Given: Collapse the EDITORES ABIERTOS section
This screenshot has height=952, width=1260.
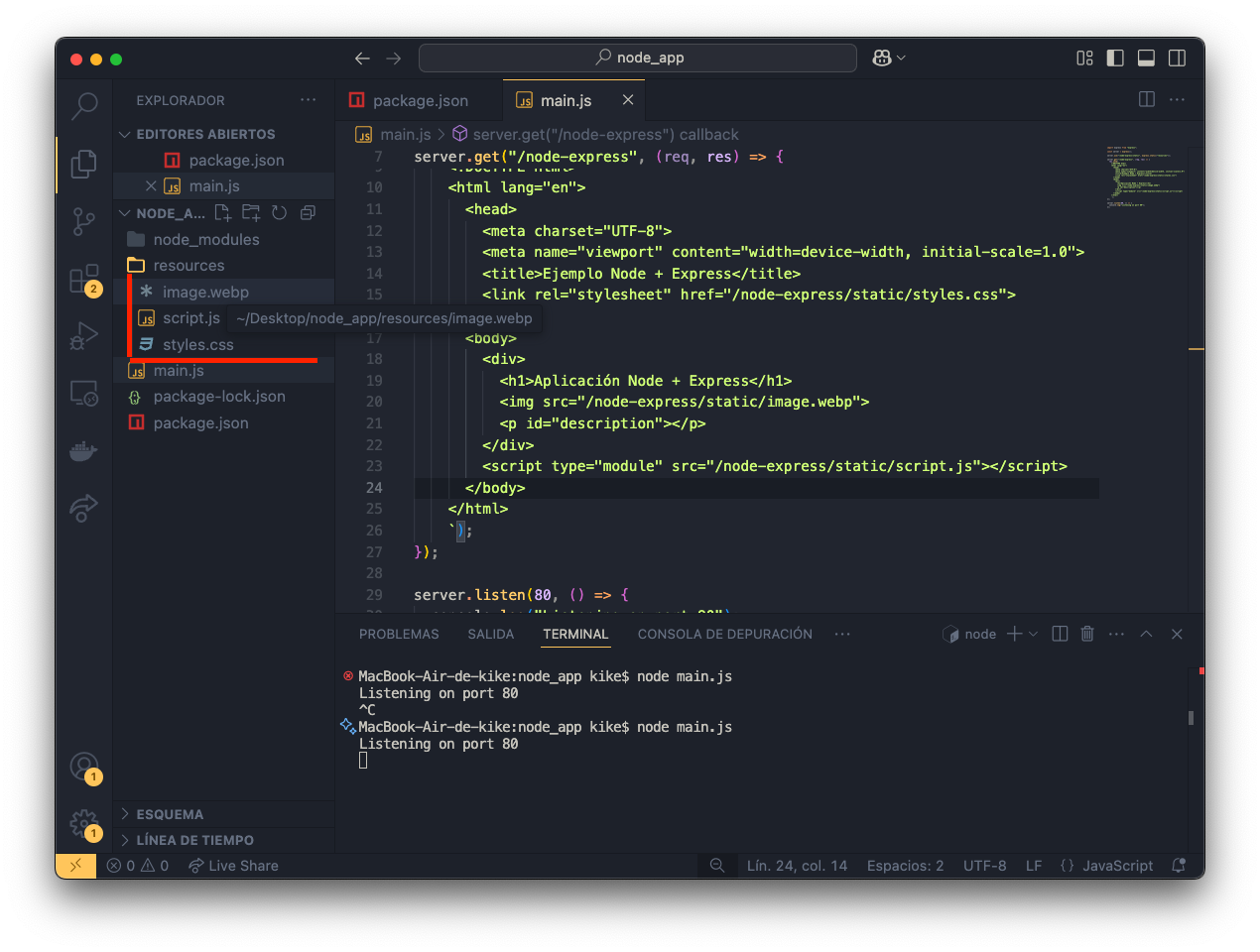Looking at the screenshot, I should click(x=224, y=134).
